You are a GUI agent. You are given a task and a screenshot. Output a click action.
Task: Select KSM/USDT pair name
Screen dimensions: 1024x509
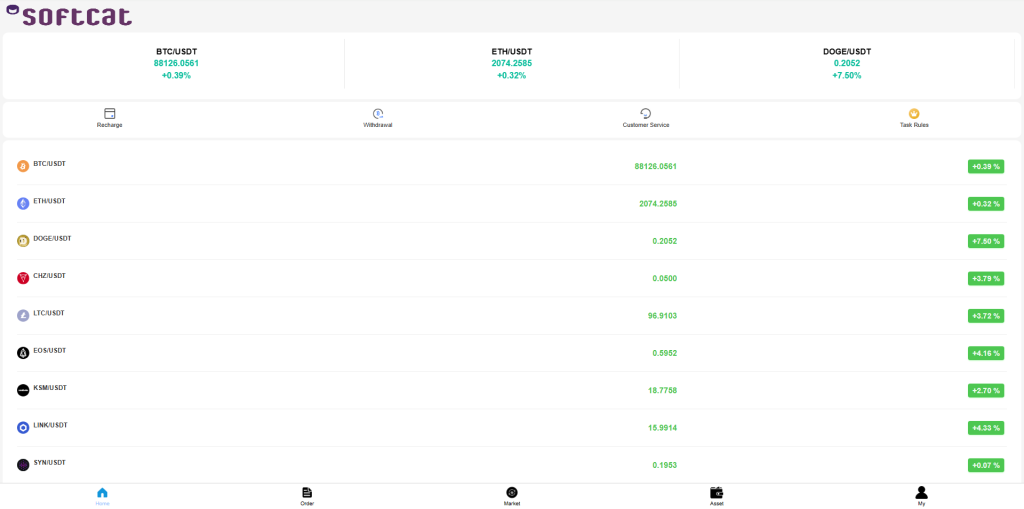[x=50, y=387]
